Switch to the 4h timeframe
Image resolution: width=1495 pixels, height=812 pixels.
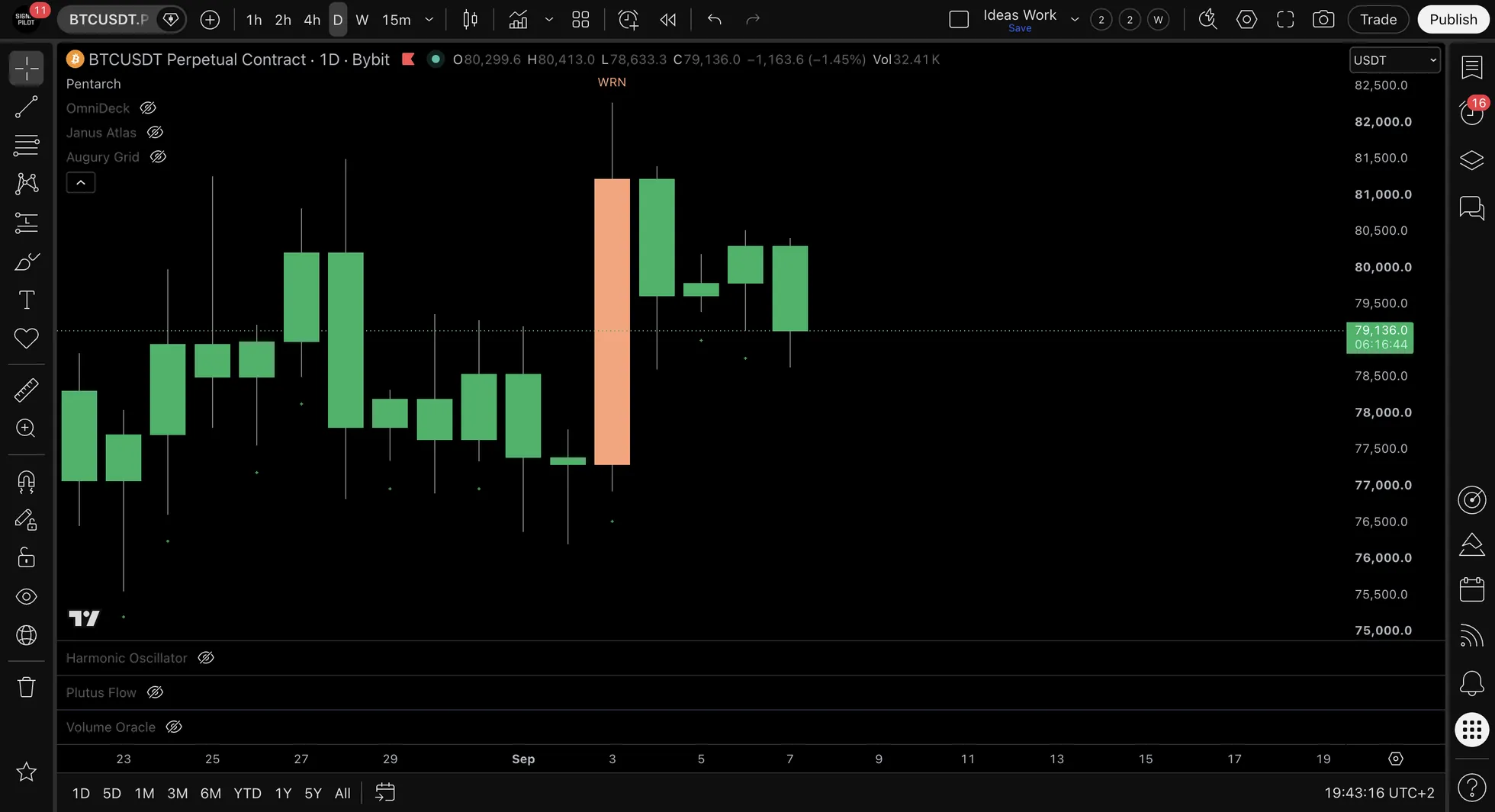coord(312,20)
